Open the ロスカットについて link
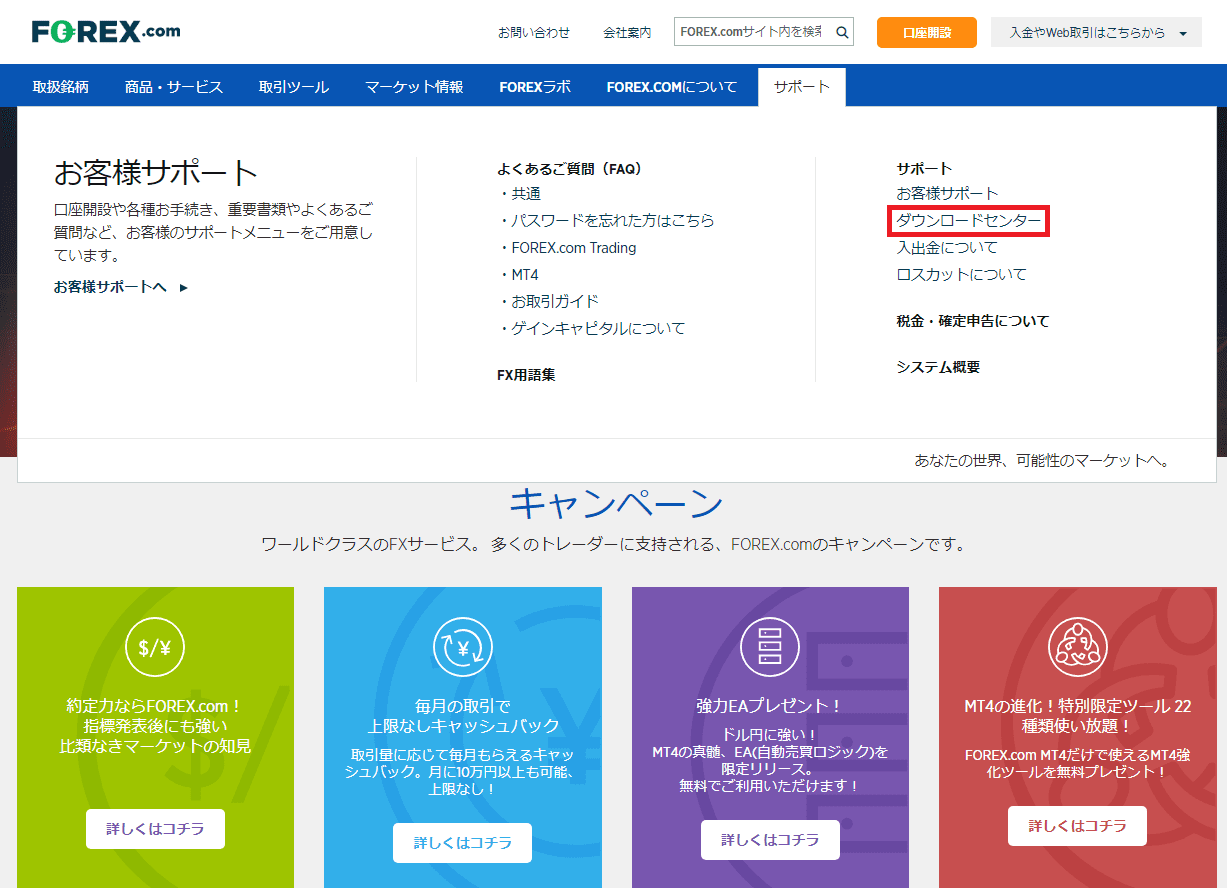Screen dimensions: 1227x888 961,275
